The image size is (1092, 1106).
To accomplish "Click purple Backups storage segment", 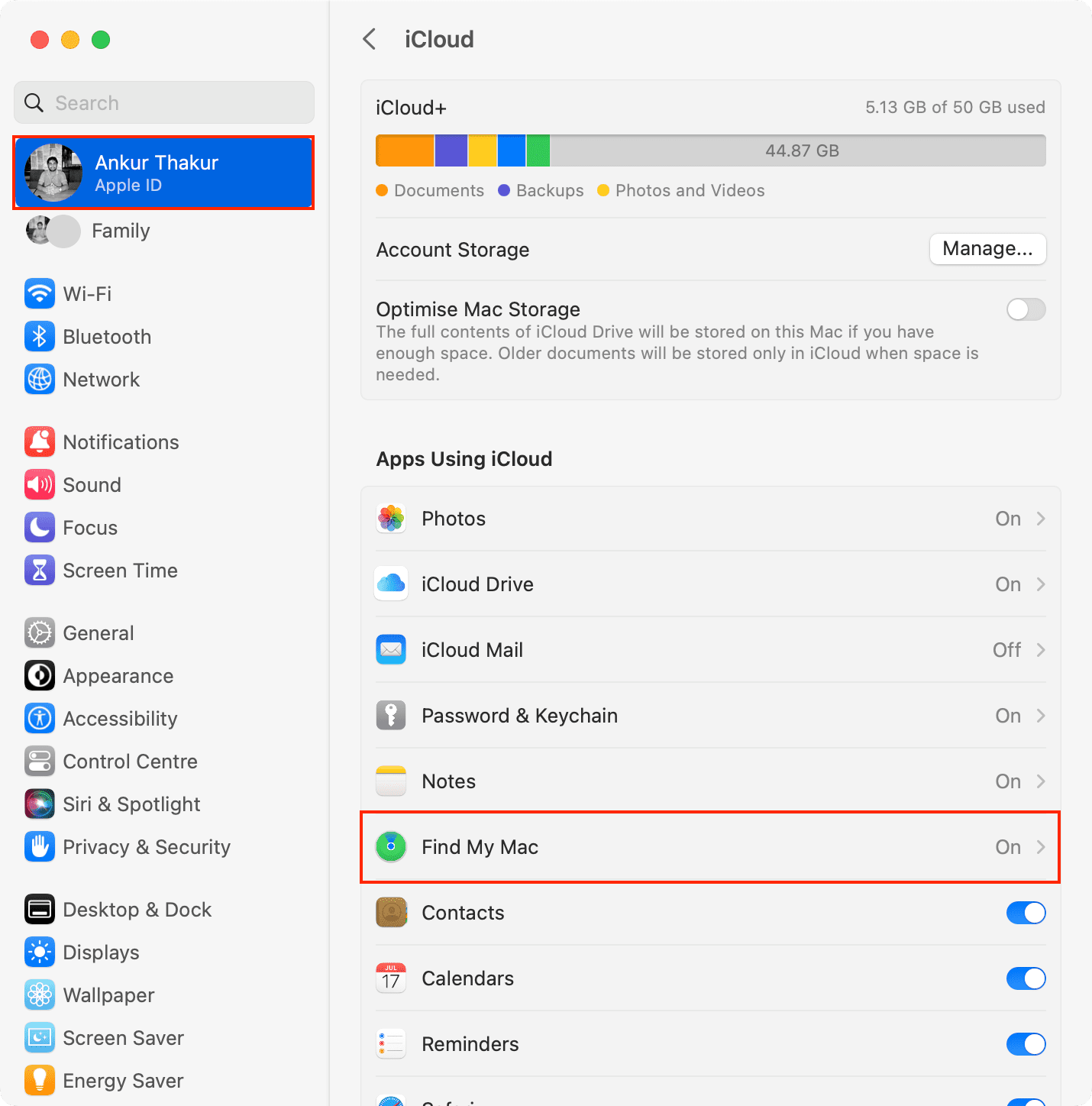I will coord(451,150).
